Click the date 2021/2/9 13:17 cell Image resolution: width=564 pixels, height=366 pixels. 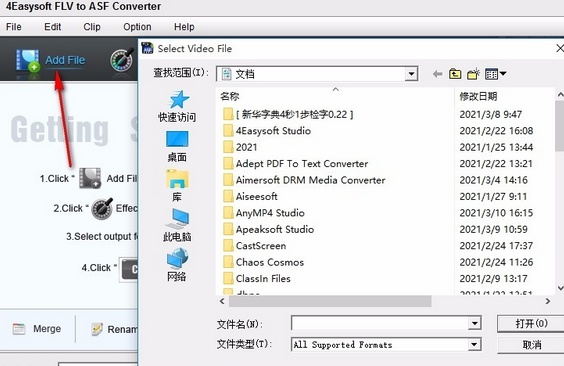click(x=493, y=279)
